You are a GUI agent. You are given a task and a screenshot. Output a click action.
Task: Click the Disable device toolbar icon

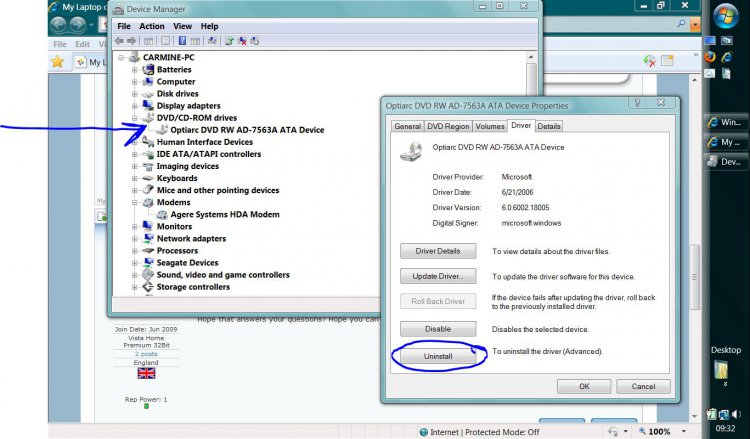(255, 41)
